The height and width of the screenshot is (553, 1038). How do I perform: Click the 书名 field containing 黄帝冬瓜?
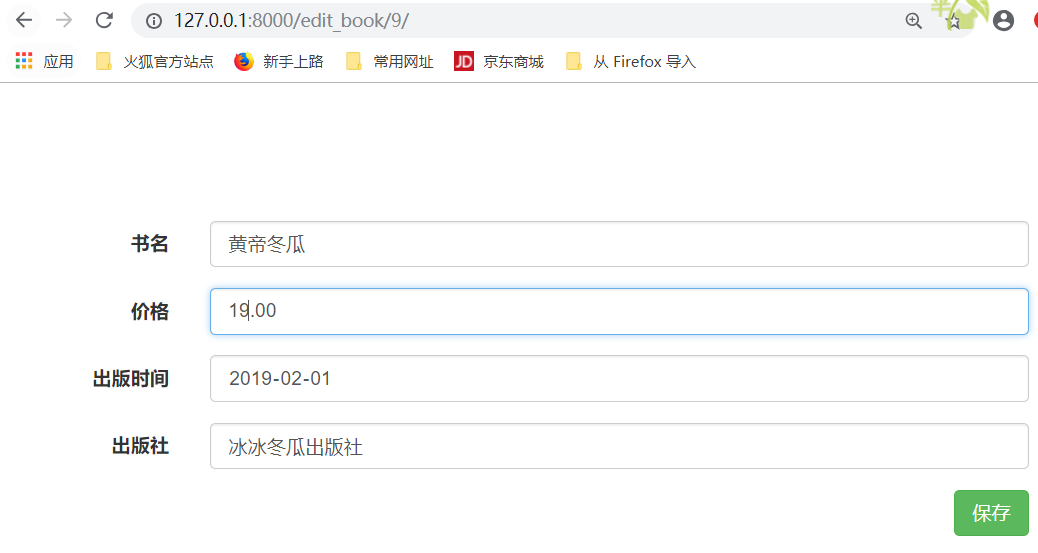[619, 244]
